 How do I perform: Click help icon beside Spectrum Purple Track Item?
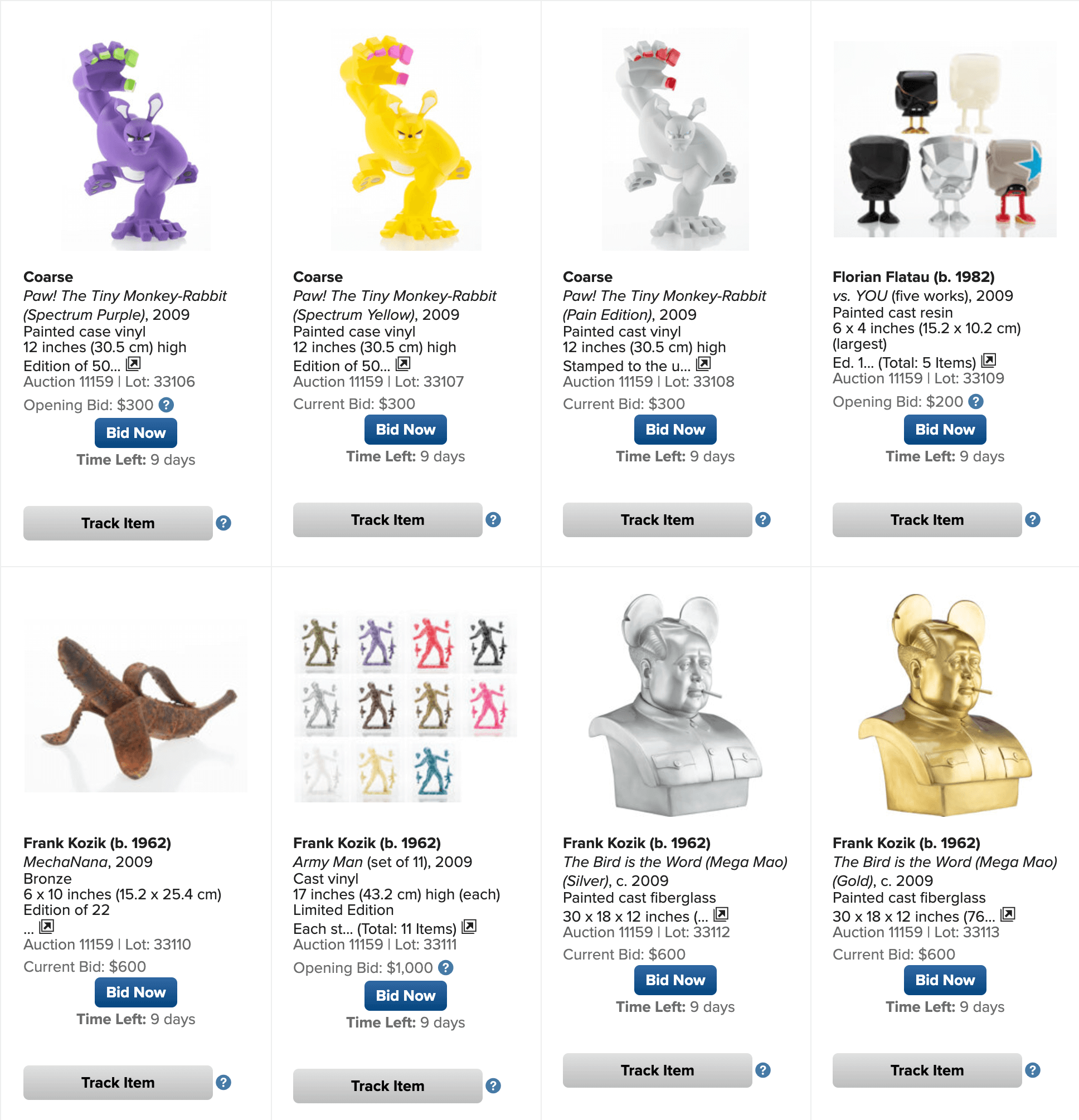[x=223, y=523]
